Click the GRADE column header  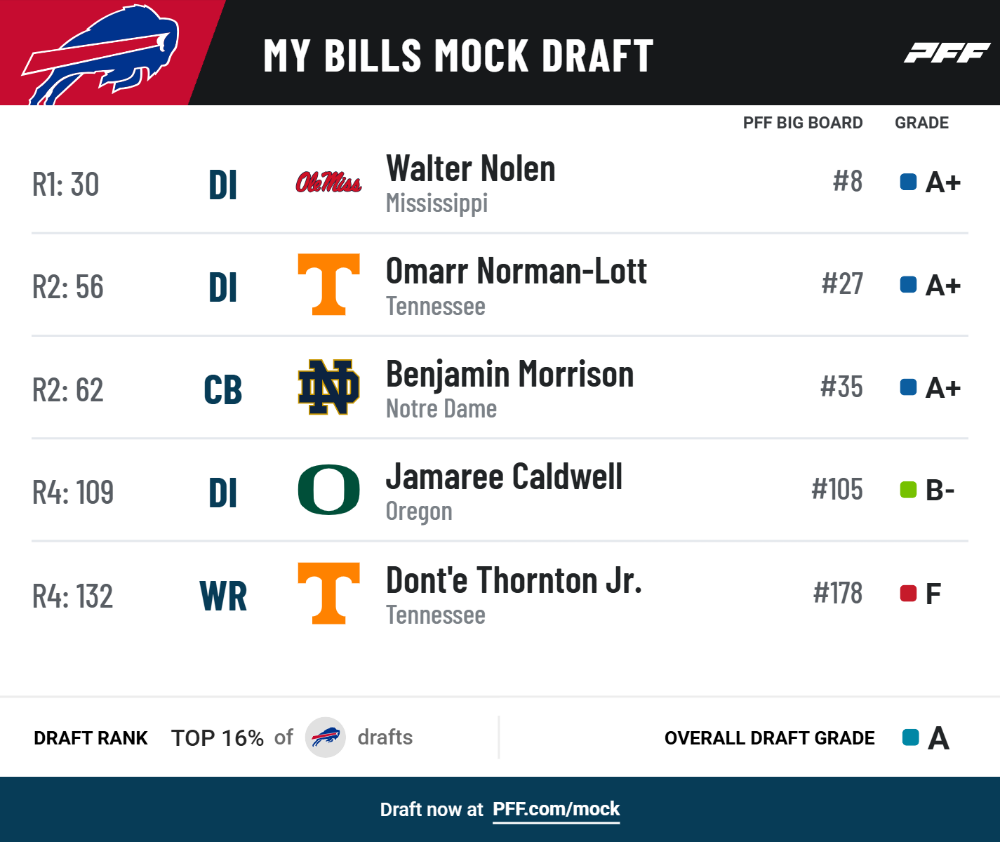922,122
